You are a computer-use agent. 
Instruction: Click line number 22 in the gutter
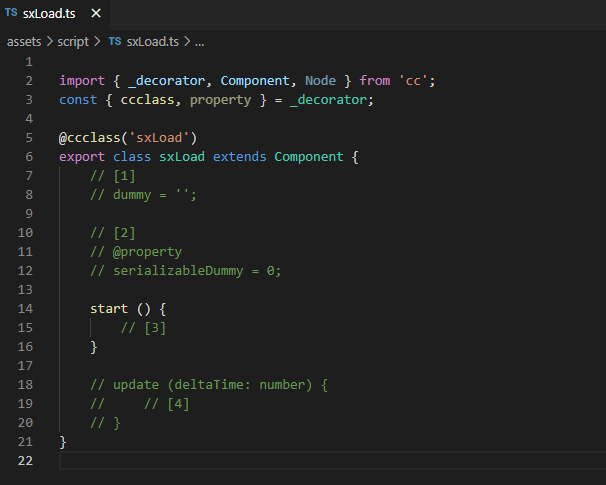click(25, 461)
